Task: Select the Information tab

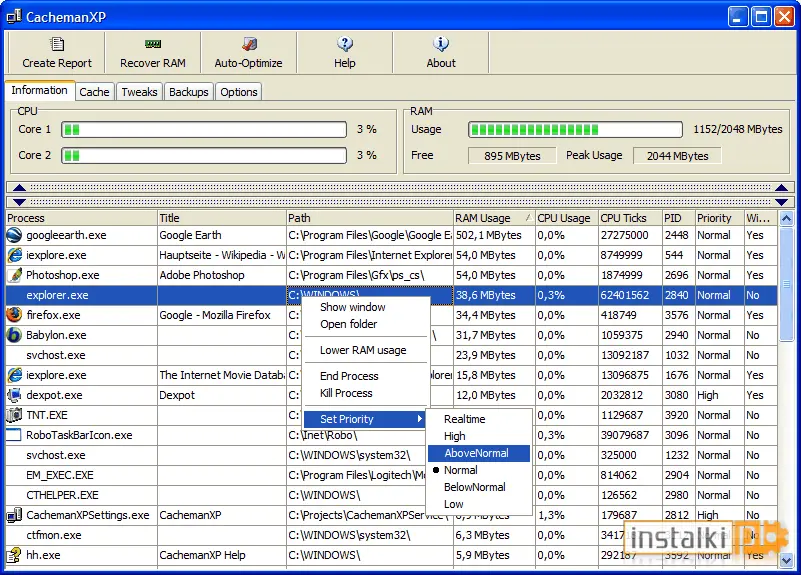Action: pyautogui.click(x=39, y=90)
